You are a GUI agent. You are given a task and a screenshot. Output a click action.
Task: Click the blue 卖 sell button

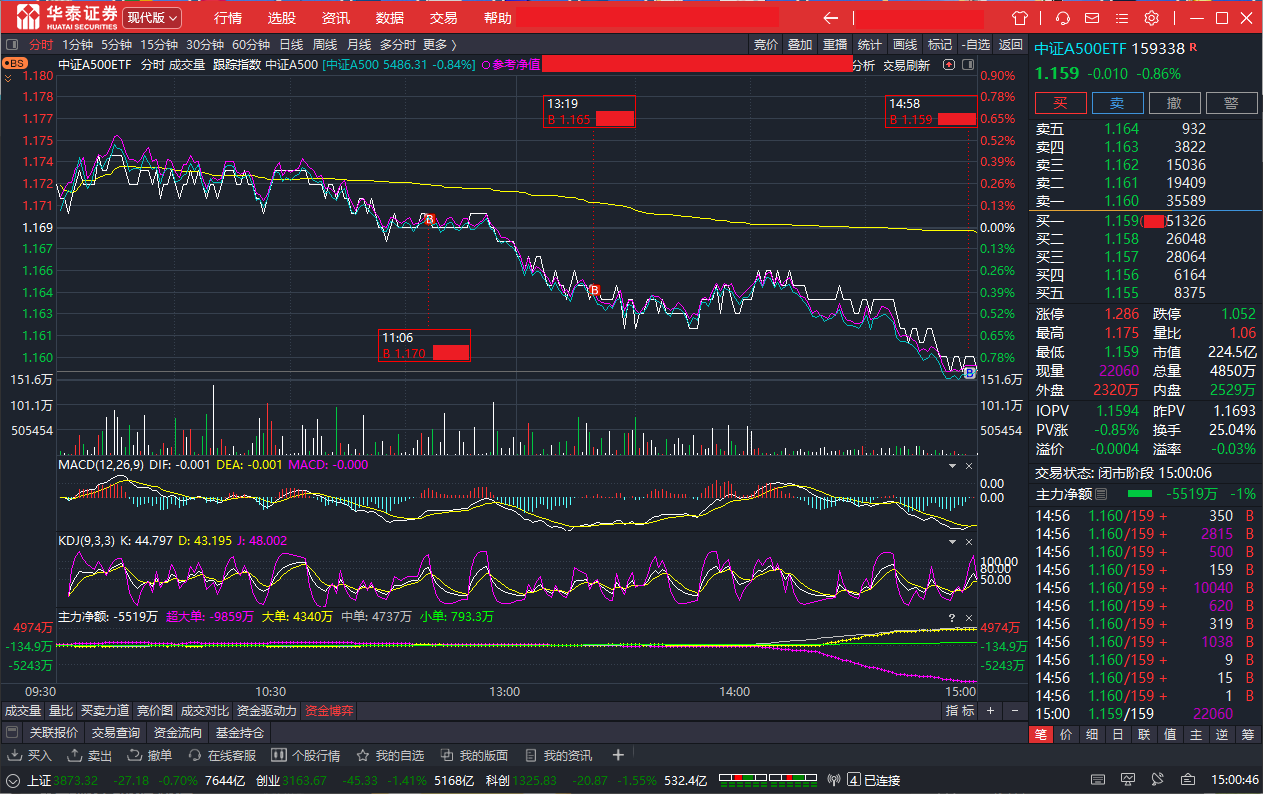point(1117,103)
